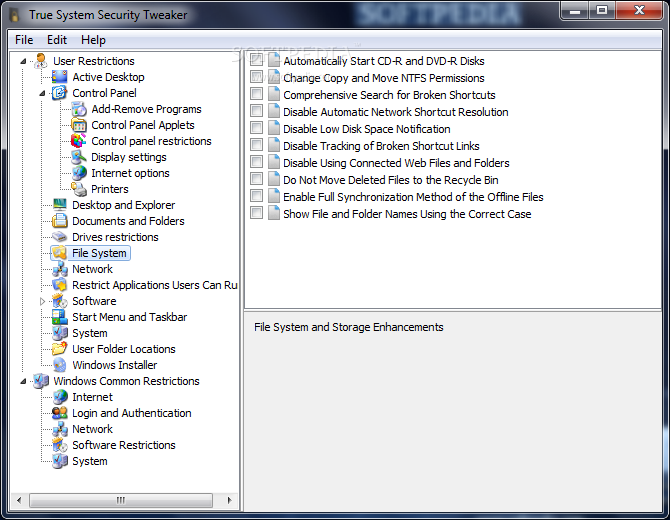Collapse the User Restrictions tree node
670x520 pixels.
(23, 62)
